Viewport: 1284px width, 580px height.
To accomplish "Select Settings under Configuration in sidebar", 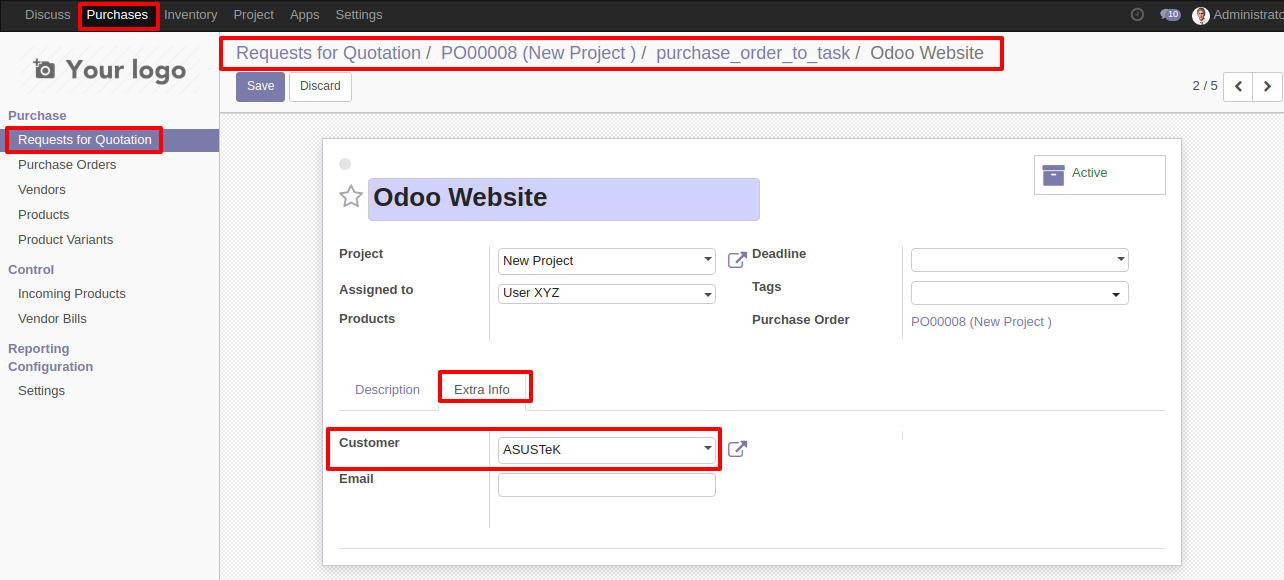I will click(41, 391).
